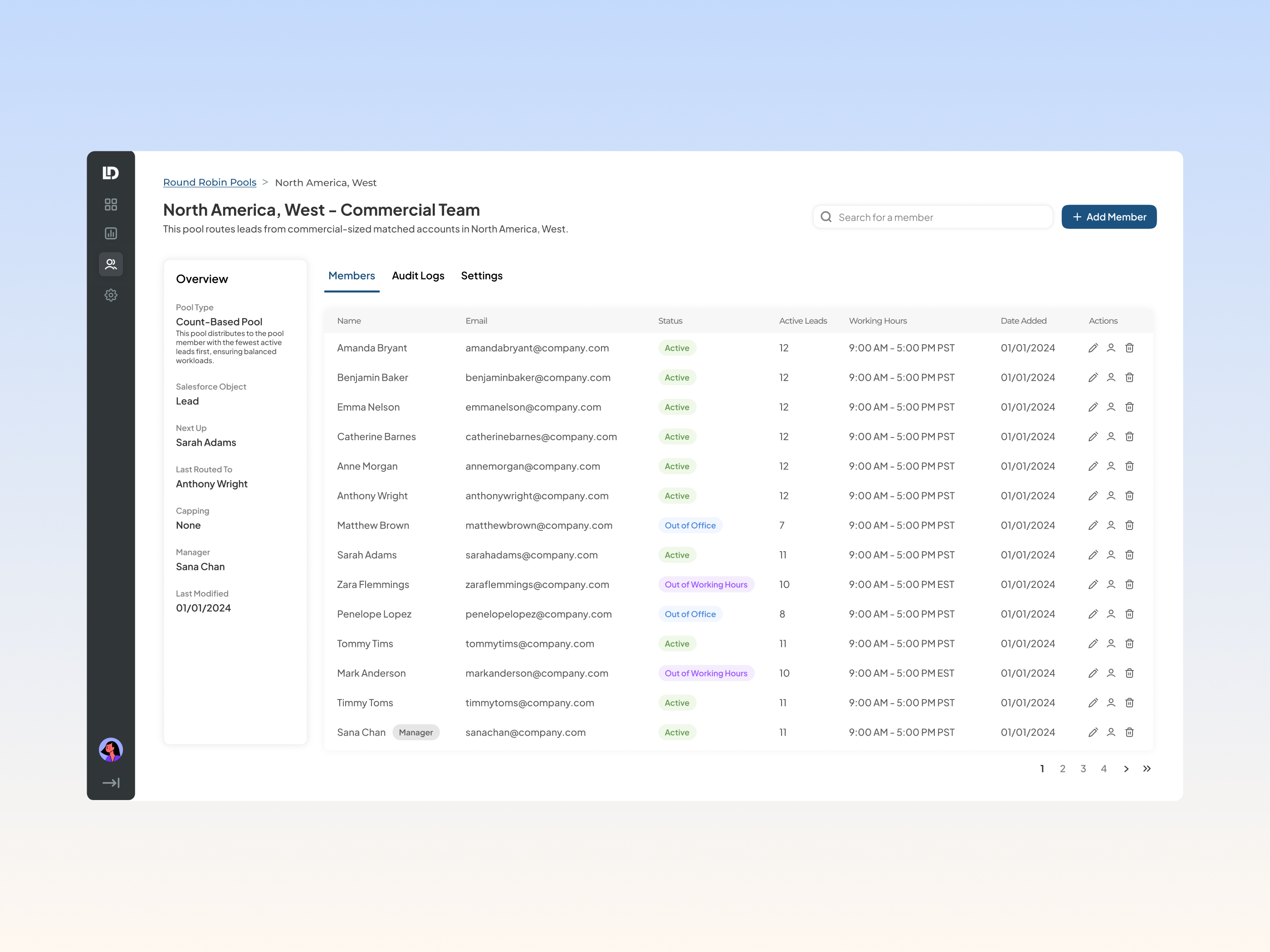Click the user avatar in sidebar
The image size is (1270, 952).
(x=111, y=749)
